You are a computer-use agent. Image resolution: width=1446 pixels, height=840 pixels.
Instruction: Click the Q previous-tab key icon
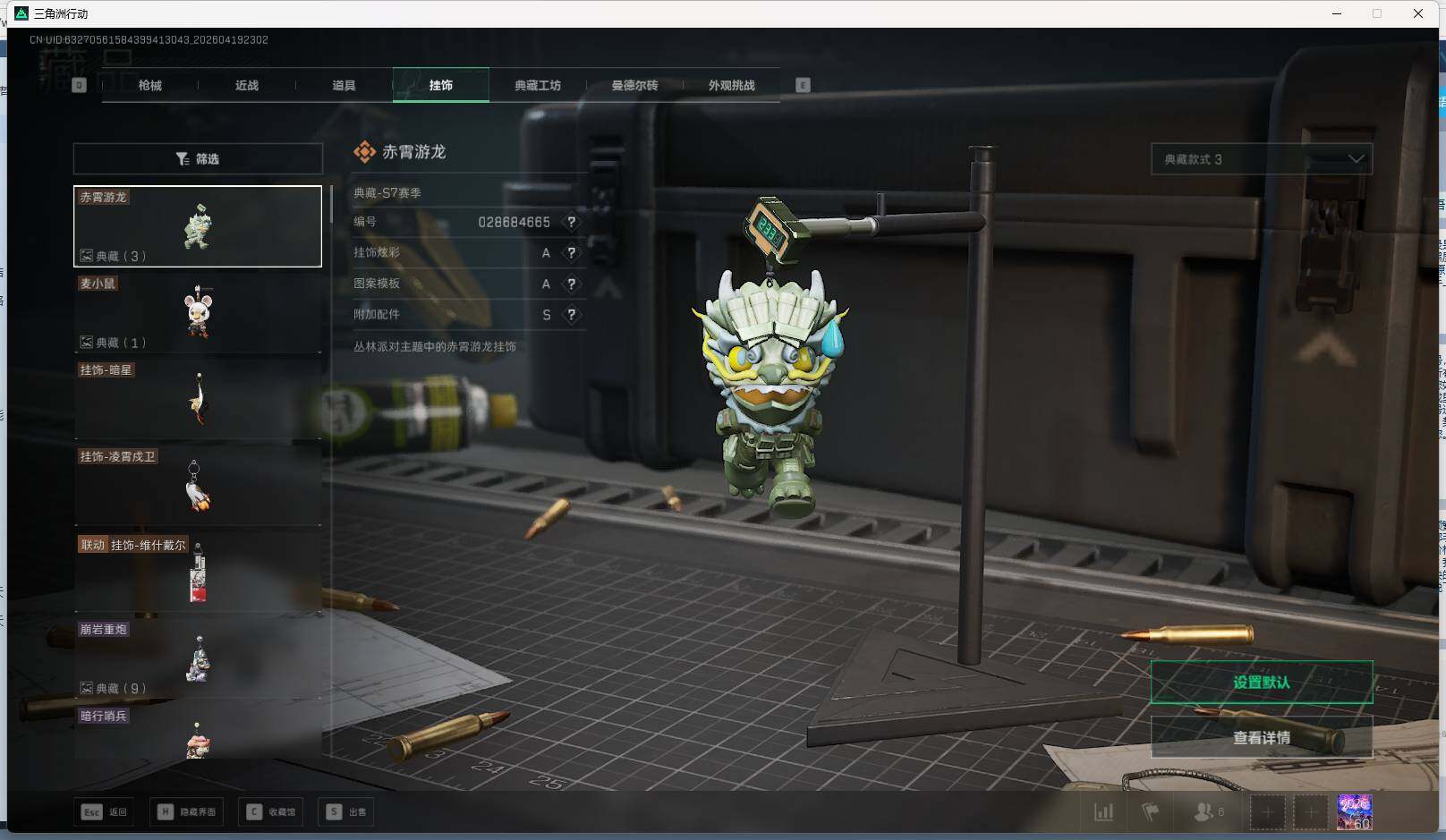pos(79,85)
